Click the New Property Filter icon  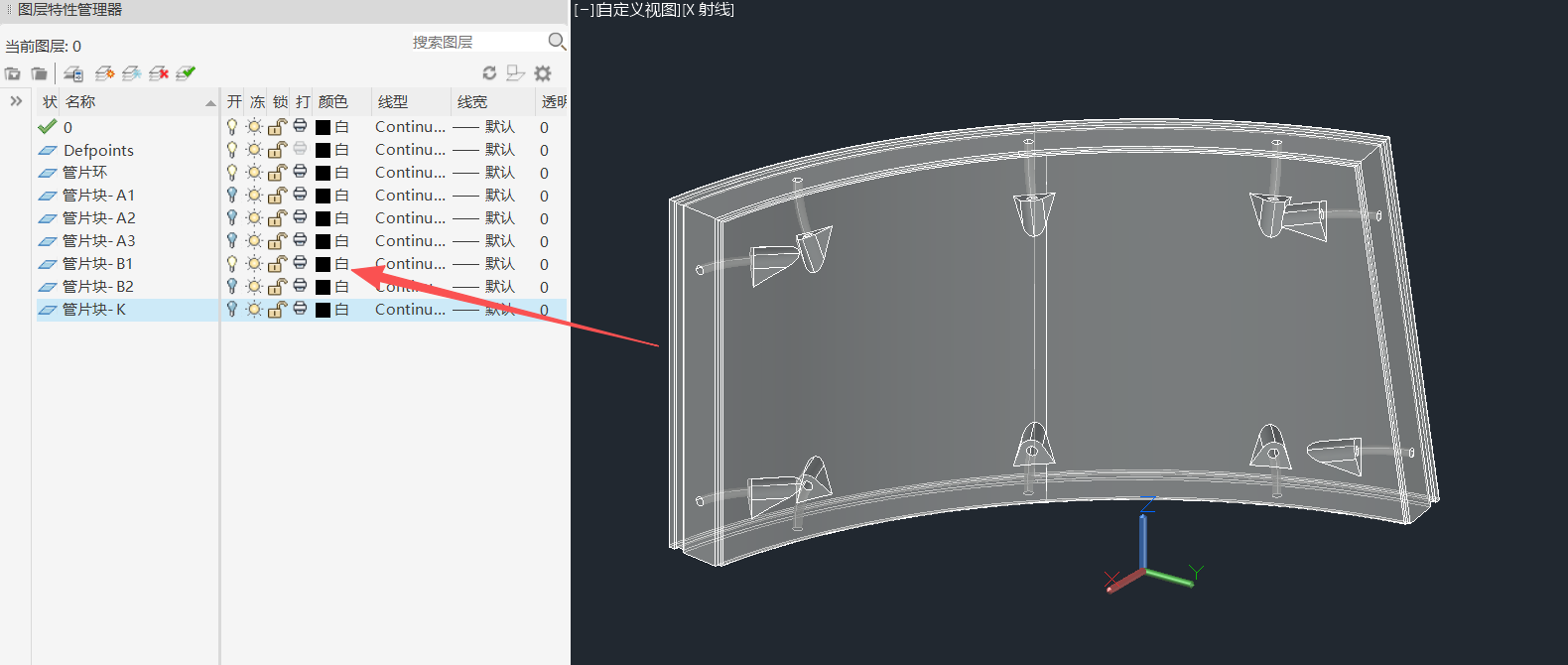[x=13, y=73]
